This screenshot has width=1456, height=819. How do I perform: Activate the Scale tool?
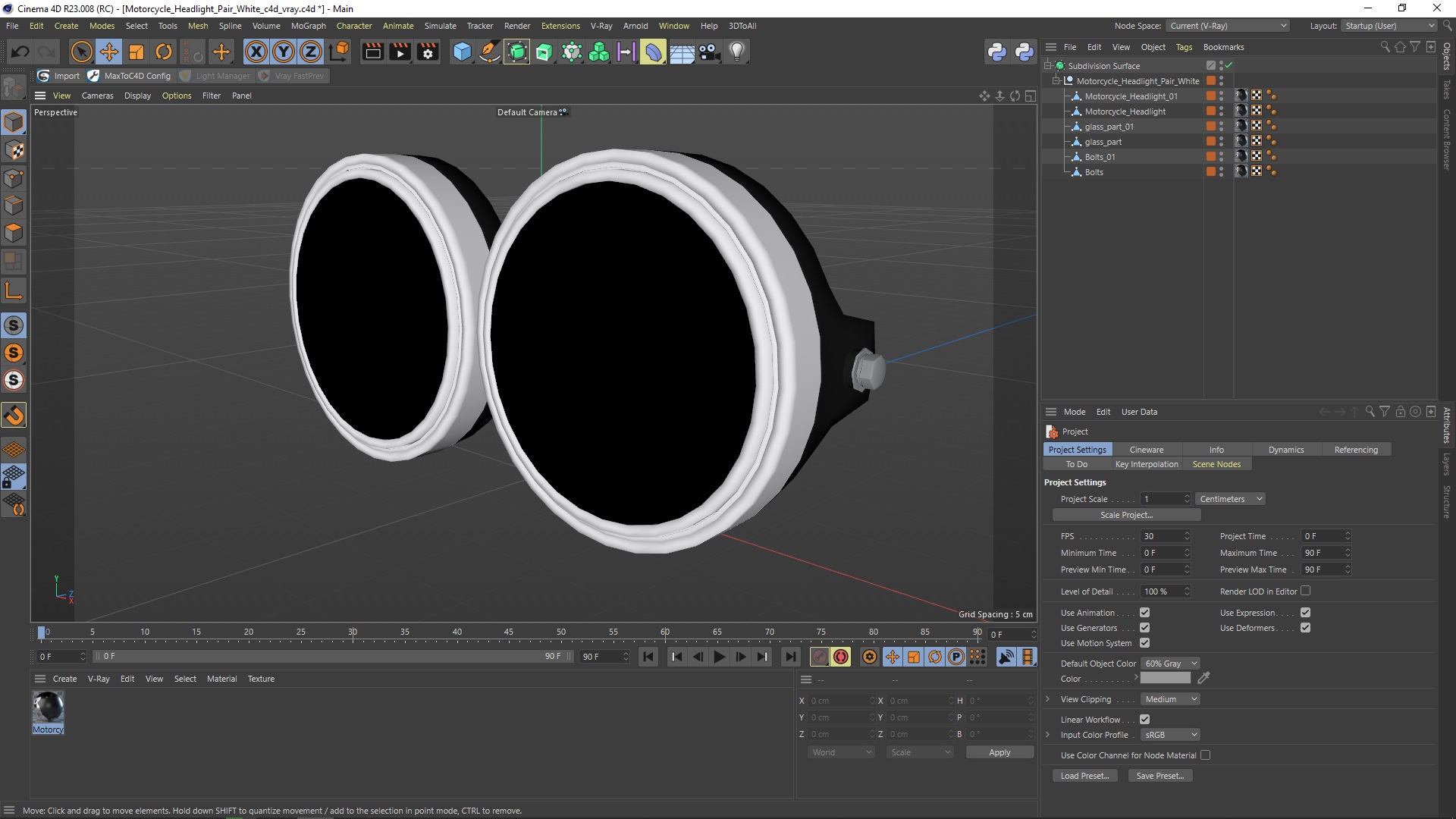[136, 52]
